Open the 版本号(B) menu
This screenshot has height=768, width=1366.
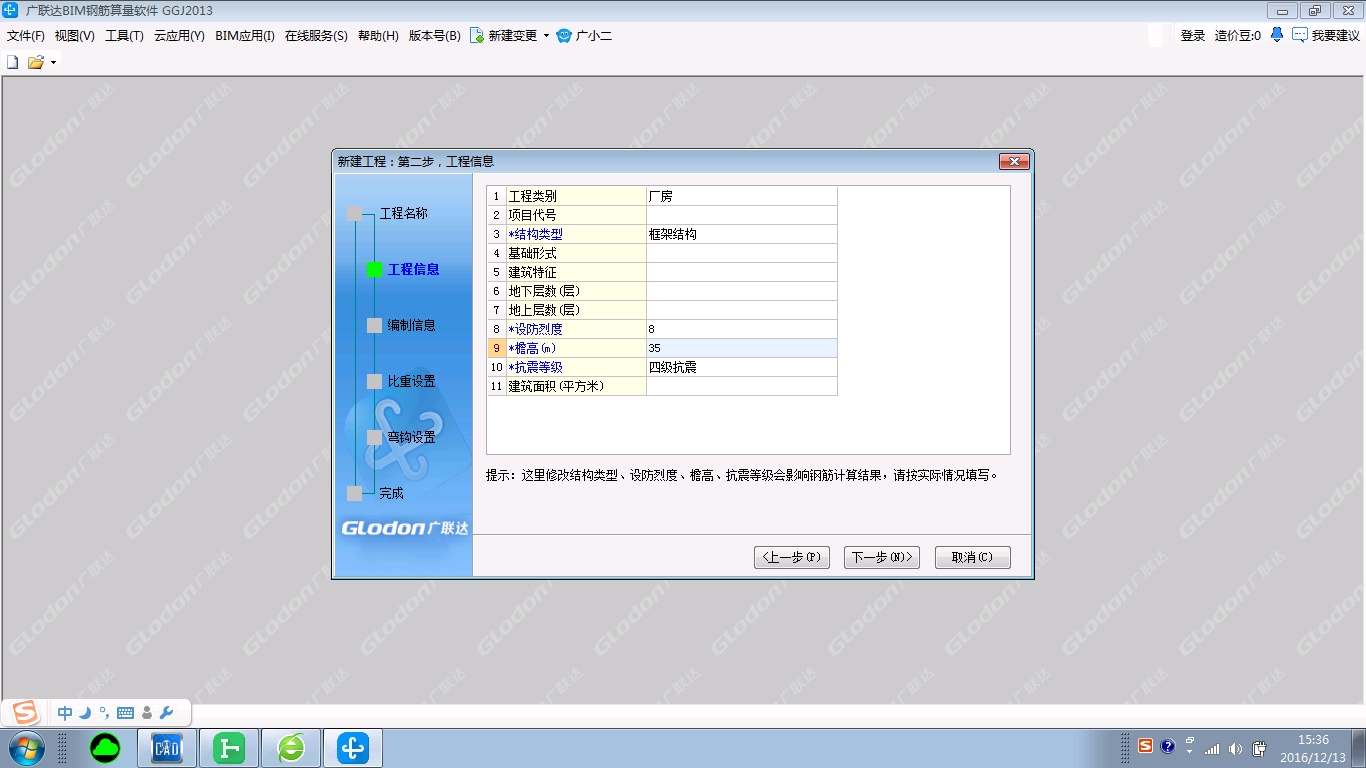coord(435,35)
